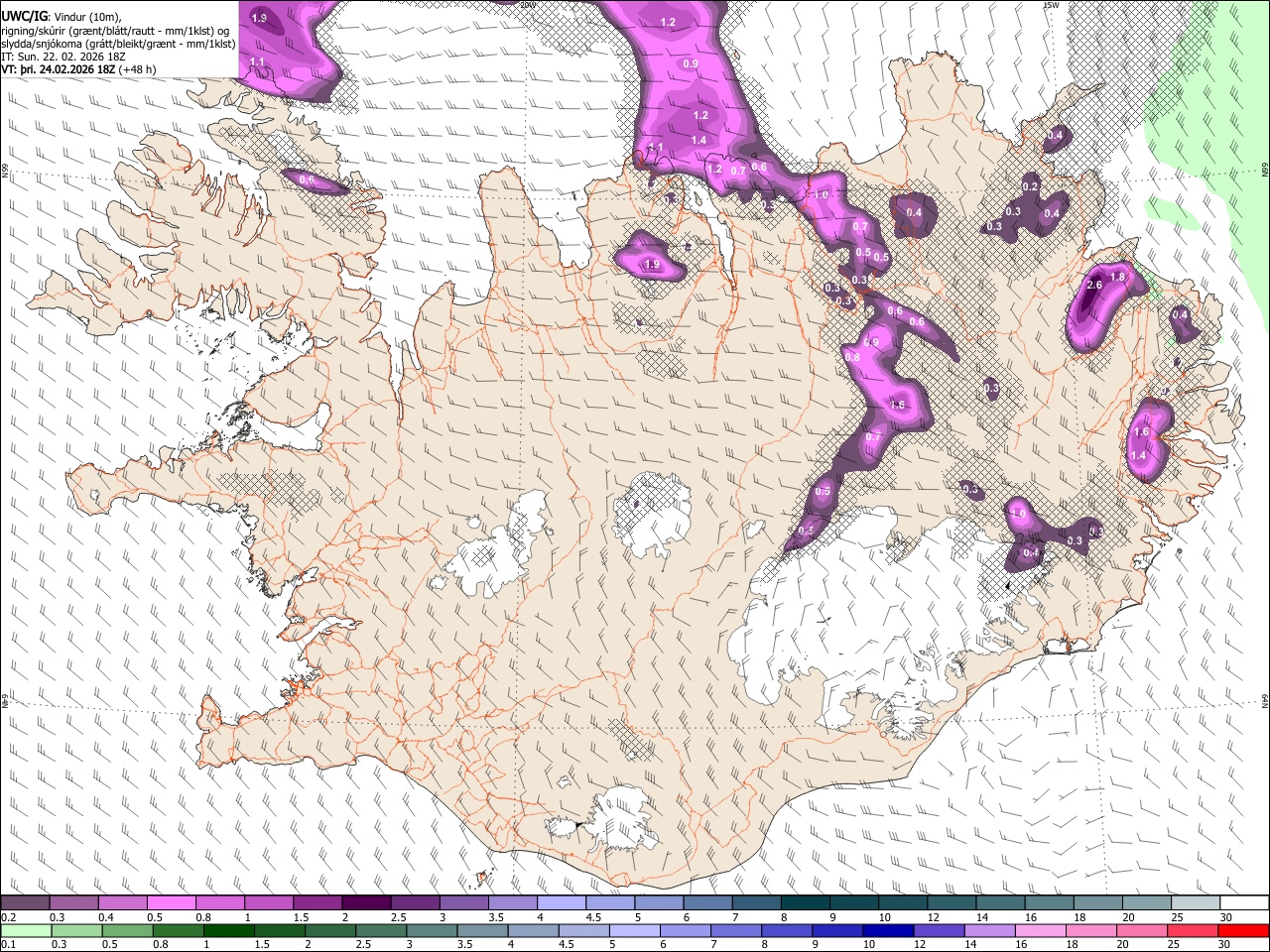Click the 2.6 snowfall value on the map

1094,286
